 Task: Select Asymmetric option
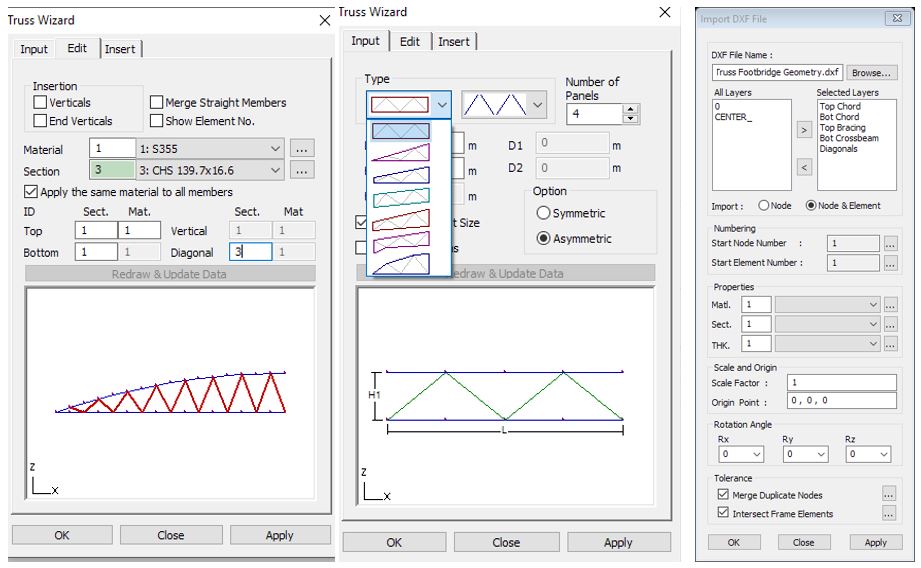tap(543, 238)
